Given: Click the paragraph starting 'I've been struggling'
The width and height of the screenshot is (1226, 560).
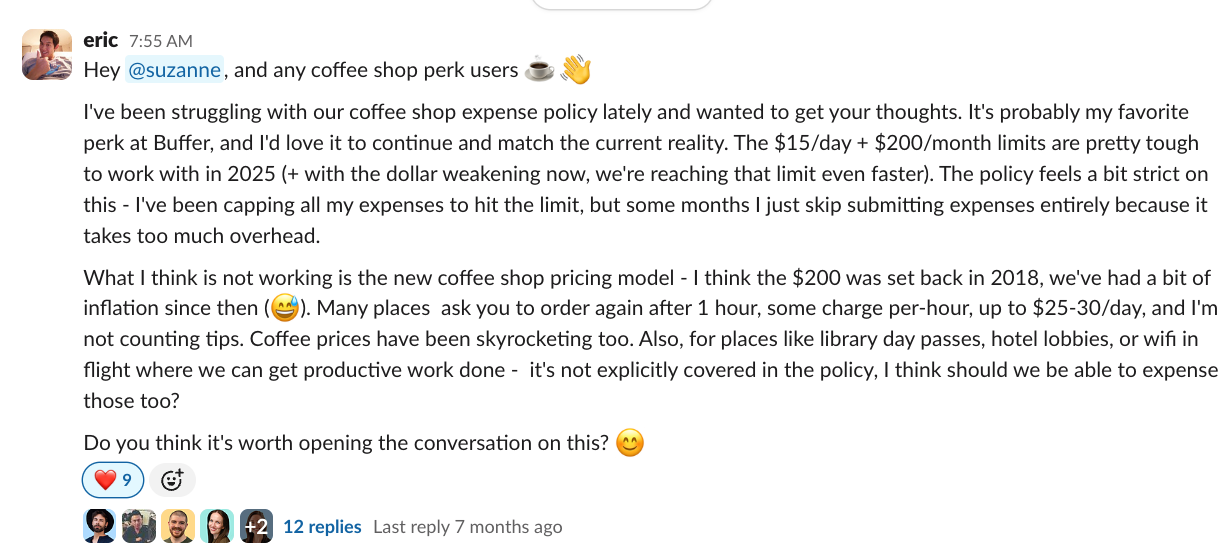Looking at the screenshot, I should pos(650,173).
